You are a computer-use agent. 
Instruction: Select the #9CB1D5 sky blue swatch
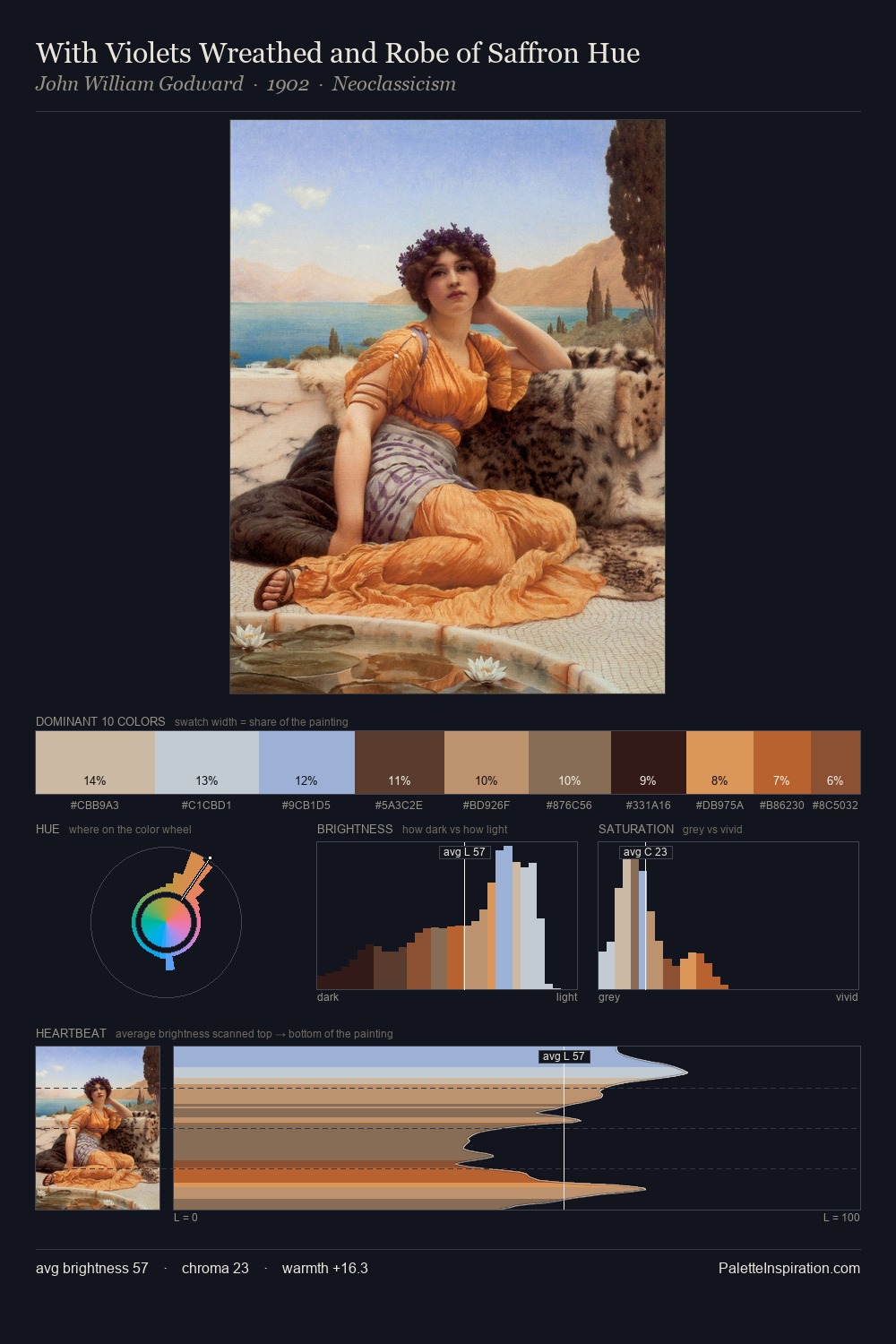[307, 762]
